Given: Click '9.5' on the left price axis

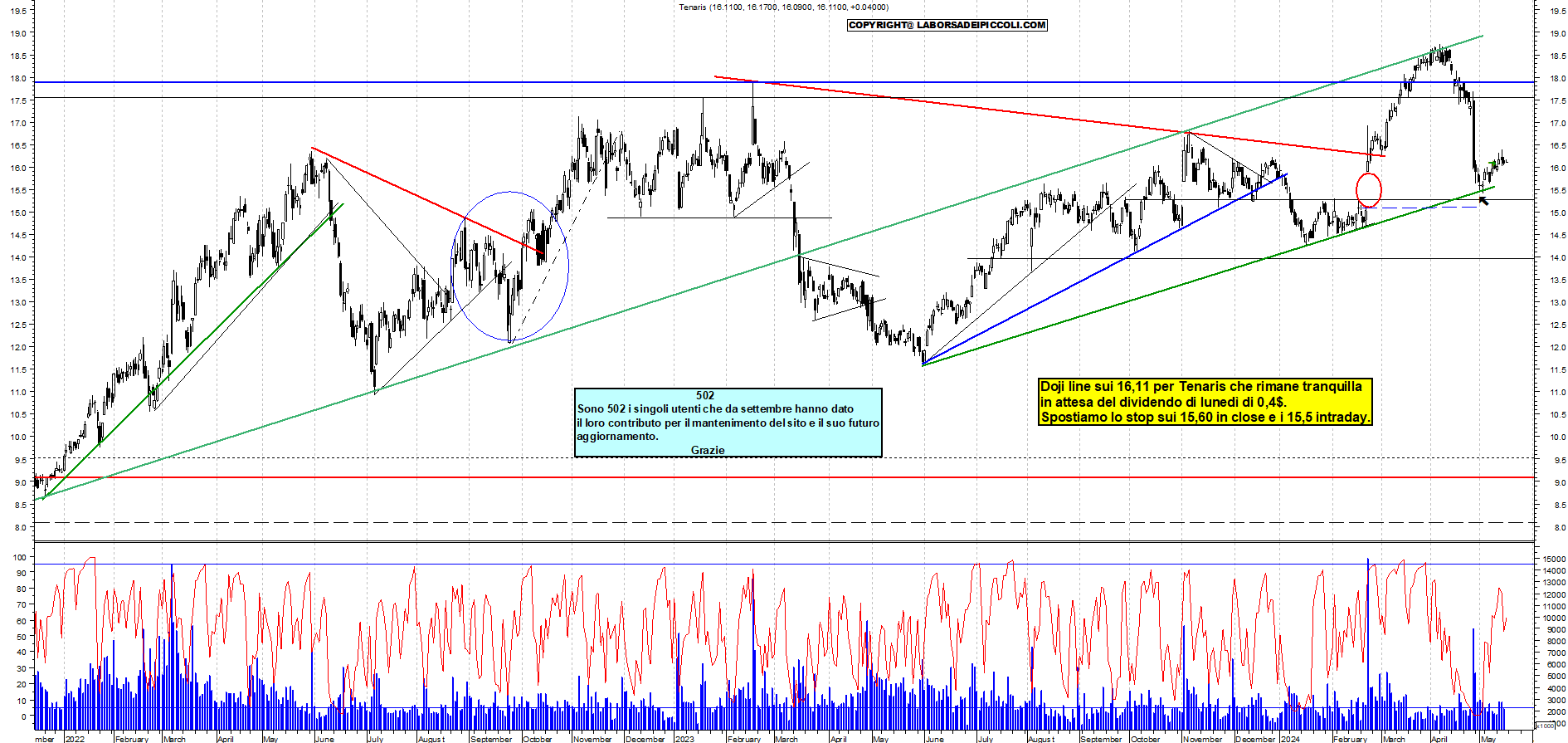Looking at the screenshot, I should click(x=19, y=460).
